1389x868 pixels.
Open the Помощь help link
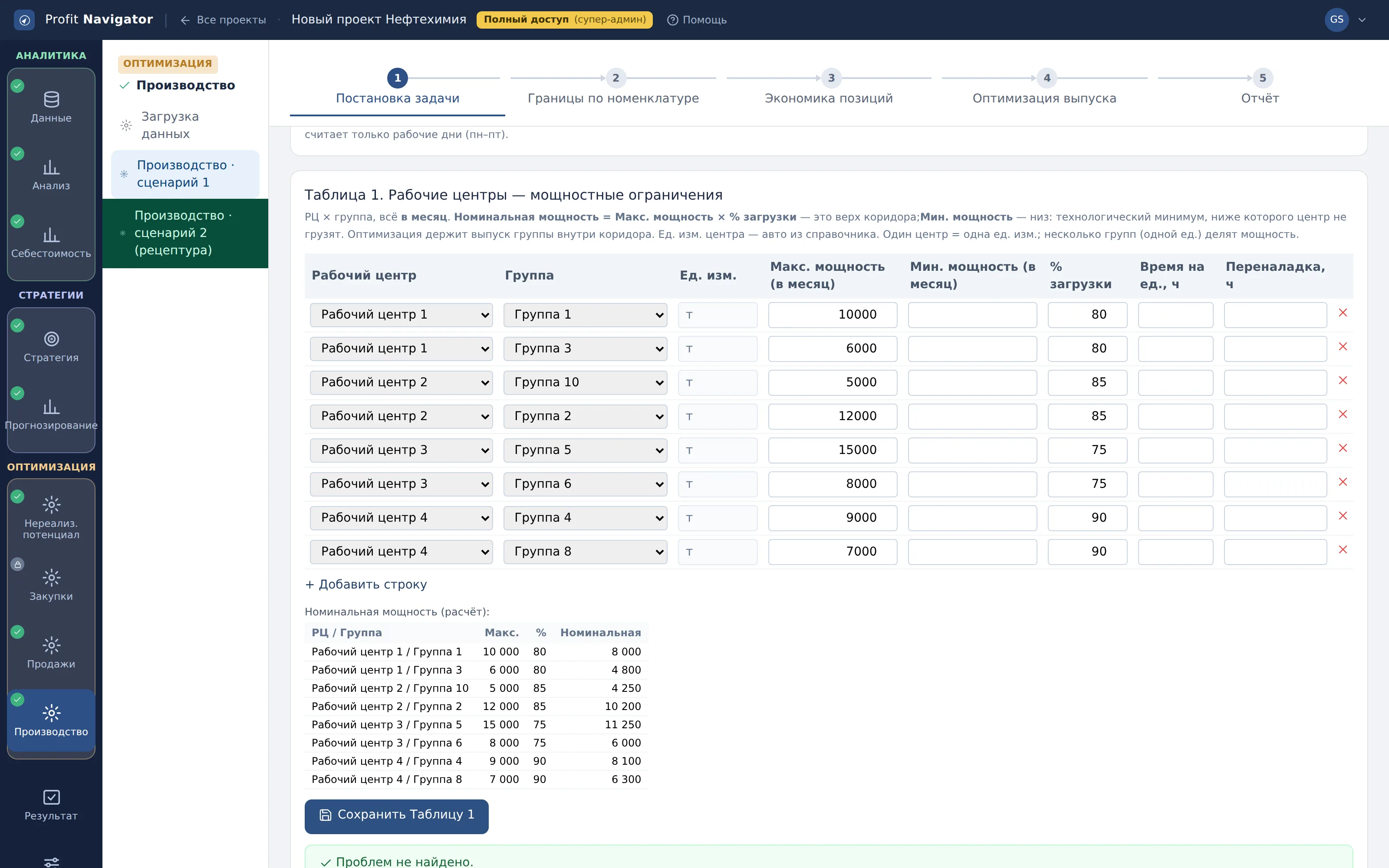click(696, 20)
